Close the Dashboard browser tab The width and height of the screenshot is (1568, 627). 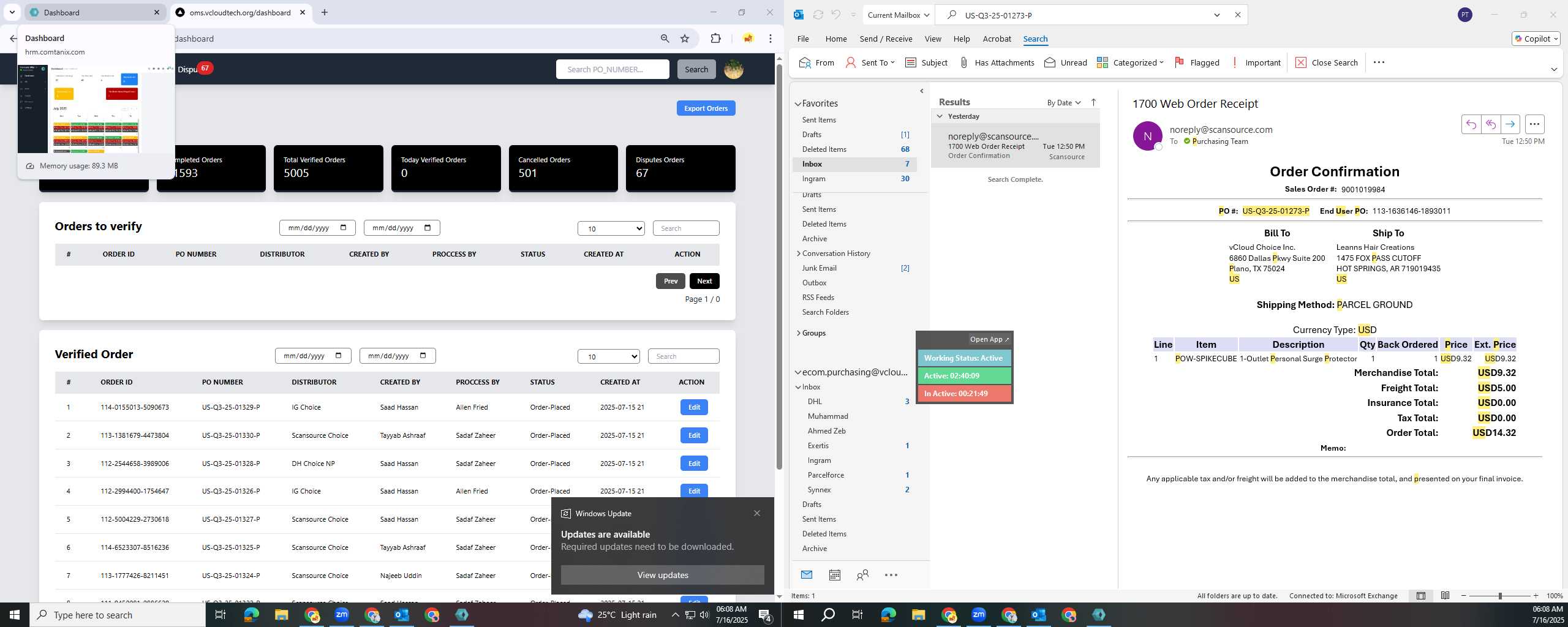(157, 12)
